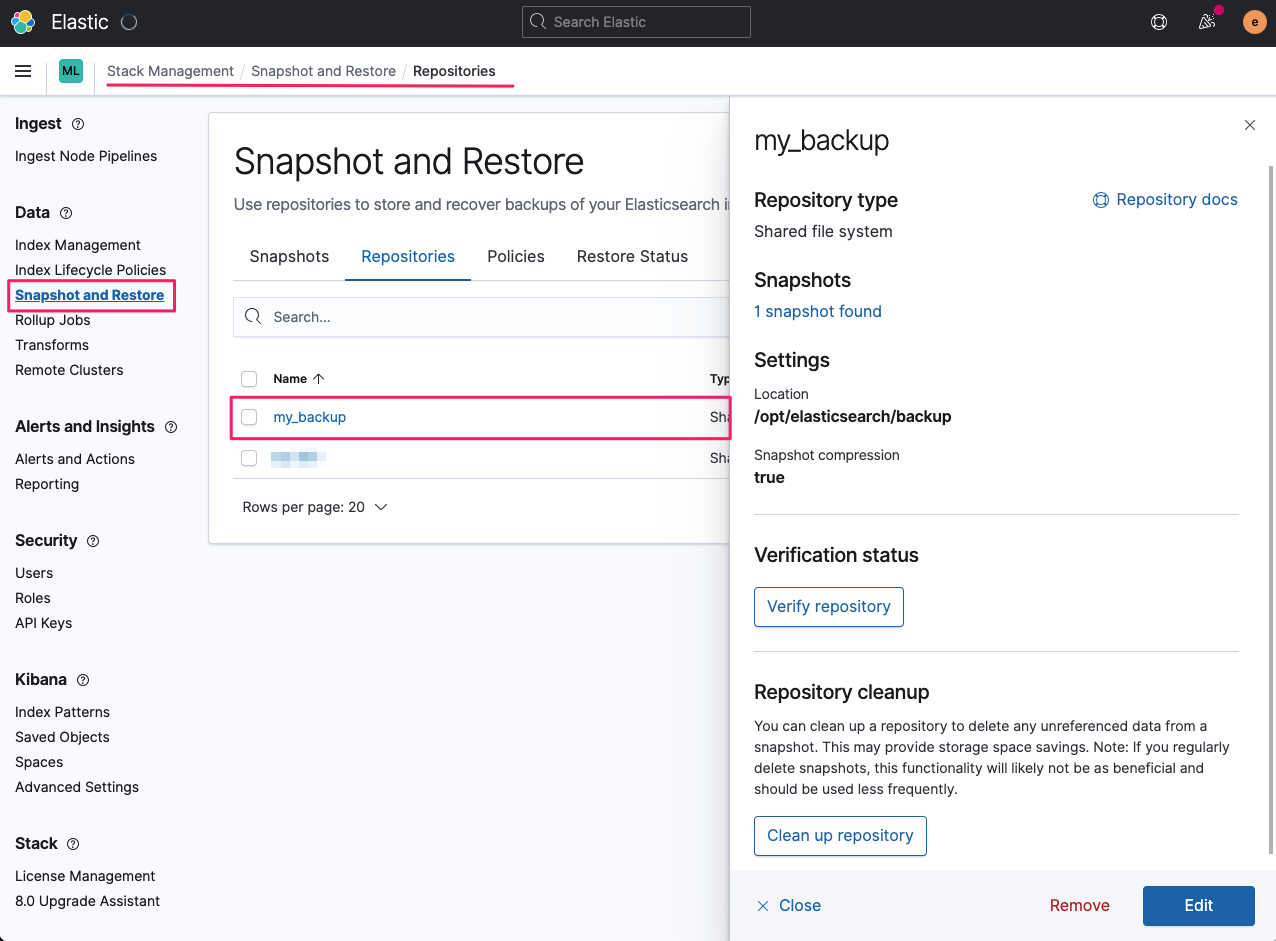Open the Rows per page dropdown

point(315,507)
